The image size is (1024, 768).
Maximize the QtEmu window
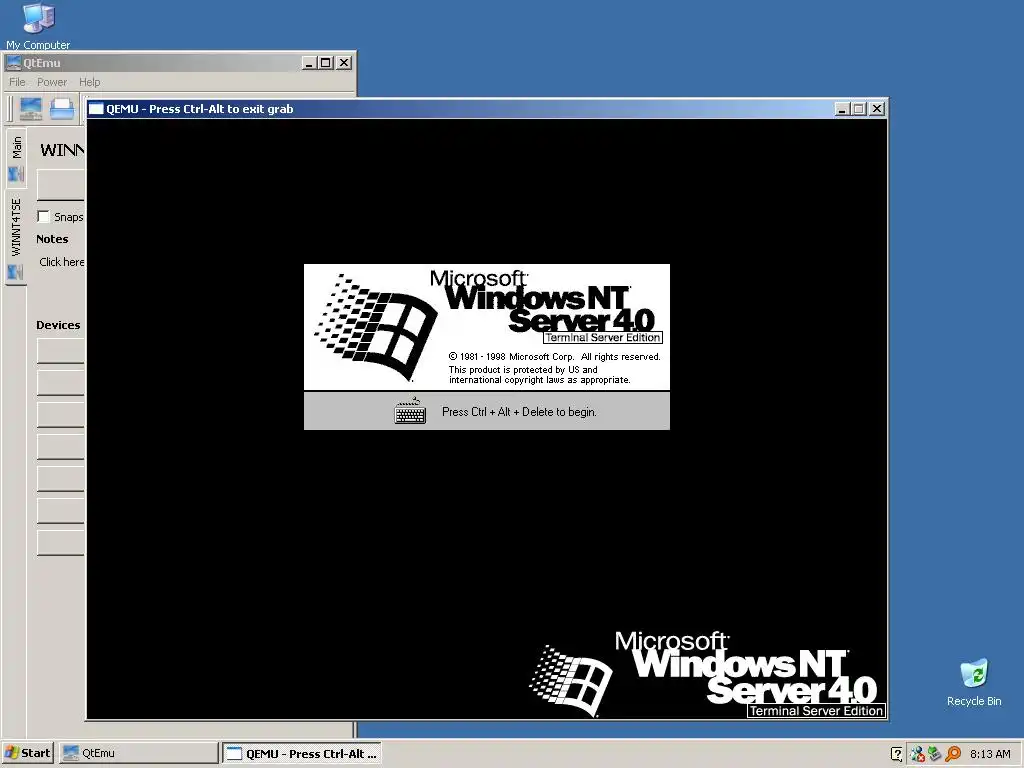326,63
